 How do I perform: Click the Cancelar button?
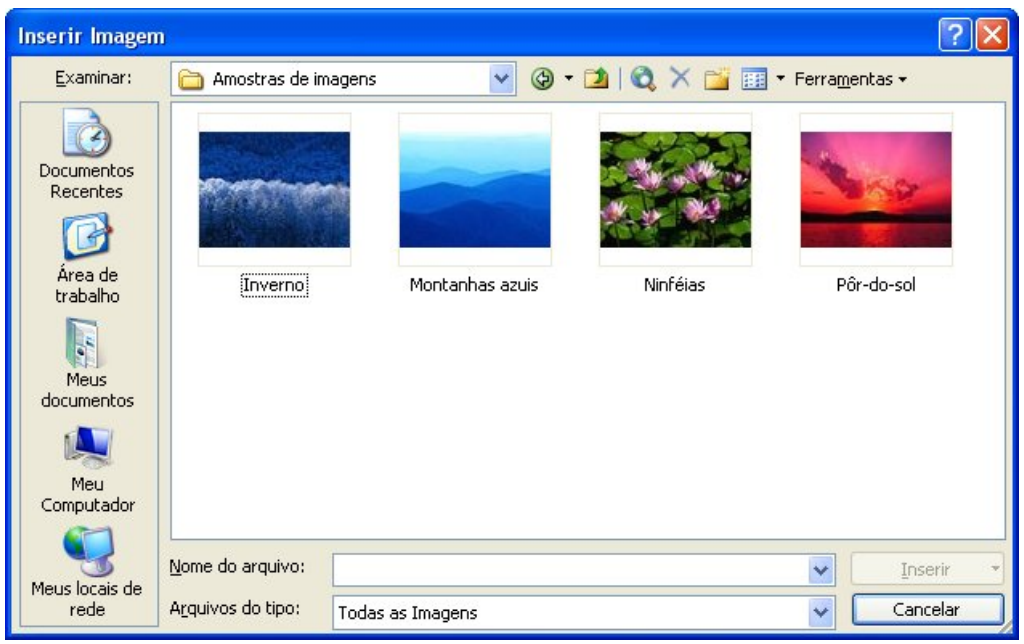click(926, 609)
